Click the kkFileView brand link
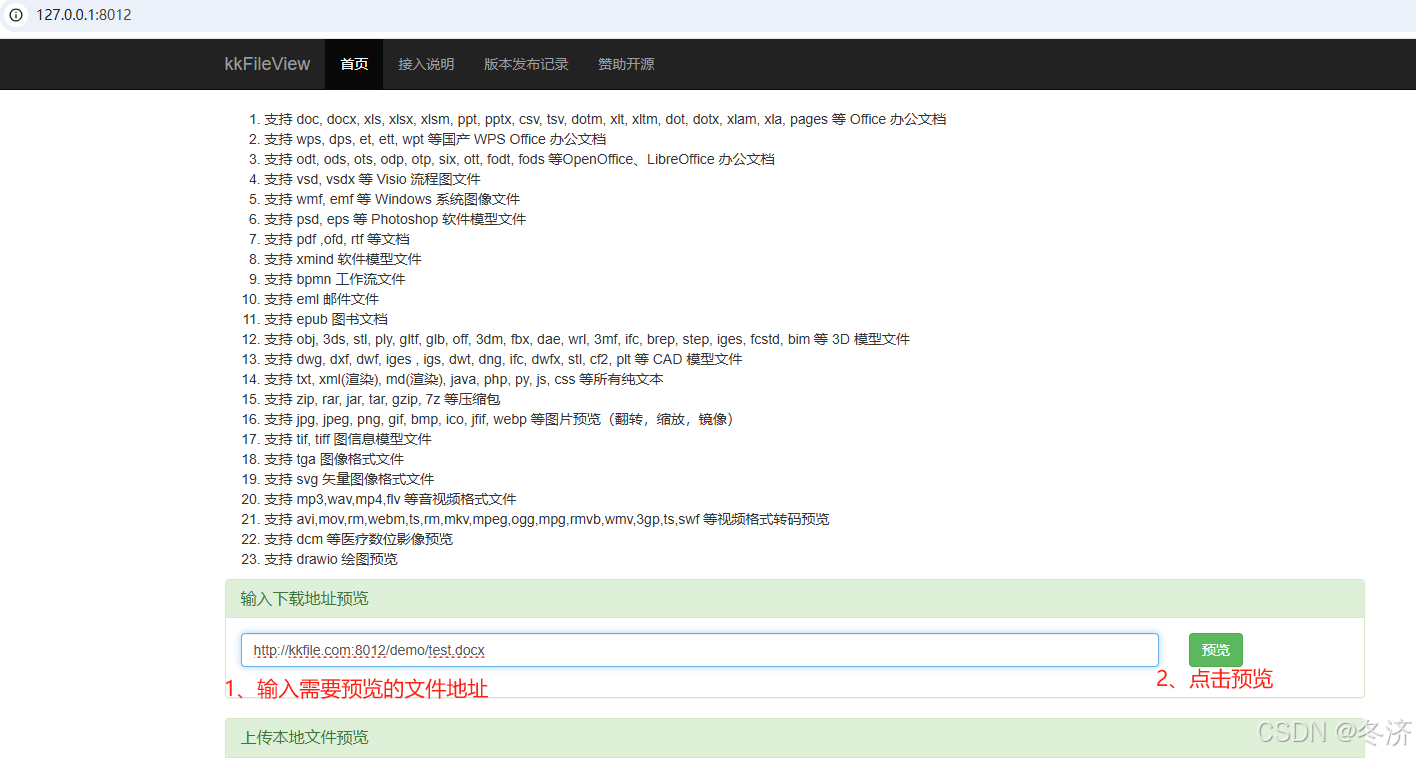This screenshot has width=1416, height=758. point(267,64)
